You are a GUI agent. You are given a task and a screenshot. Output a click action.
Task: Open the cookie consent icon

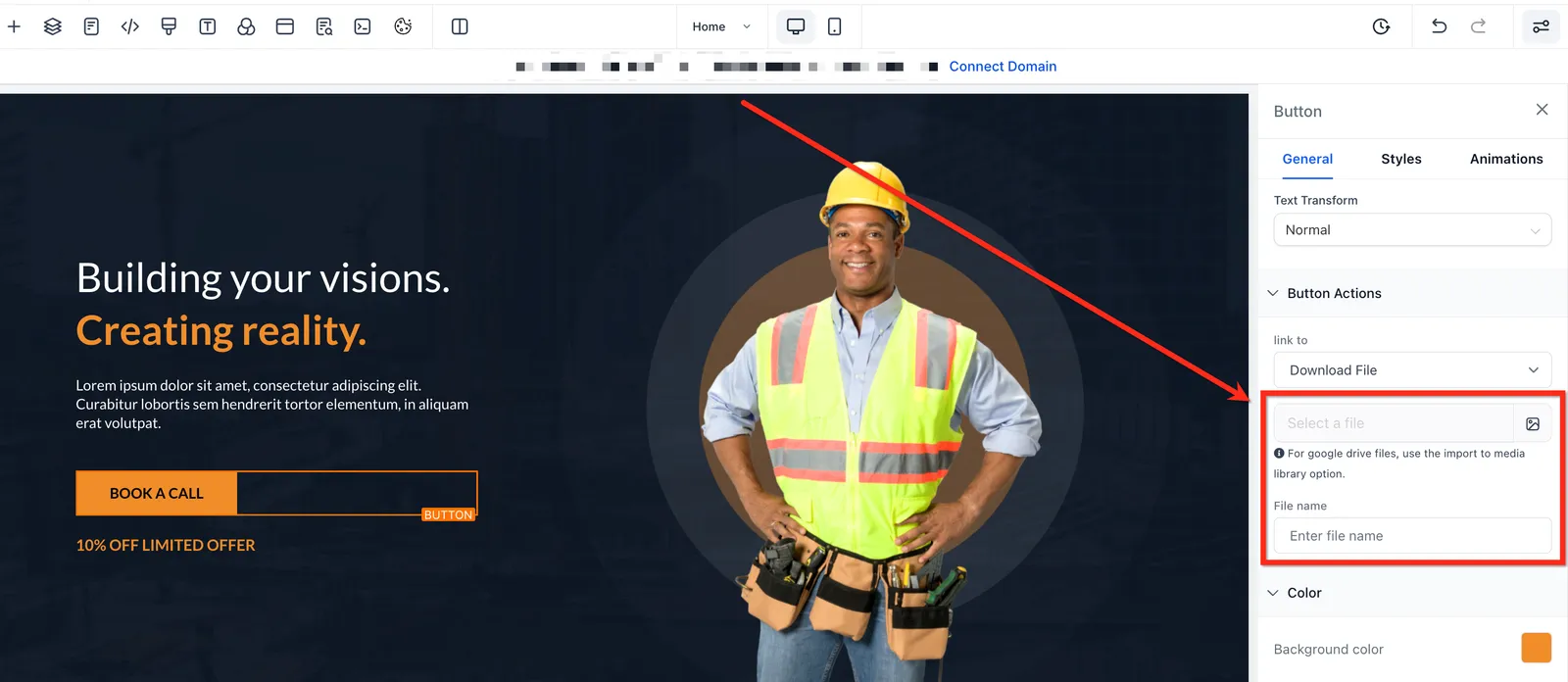click(403, 26)
